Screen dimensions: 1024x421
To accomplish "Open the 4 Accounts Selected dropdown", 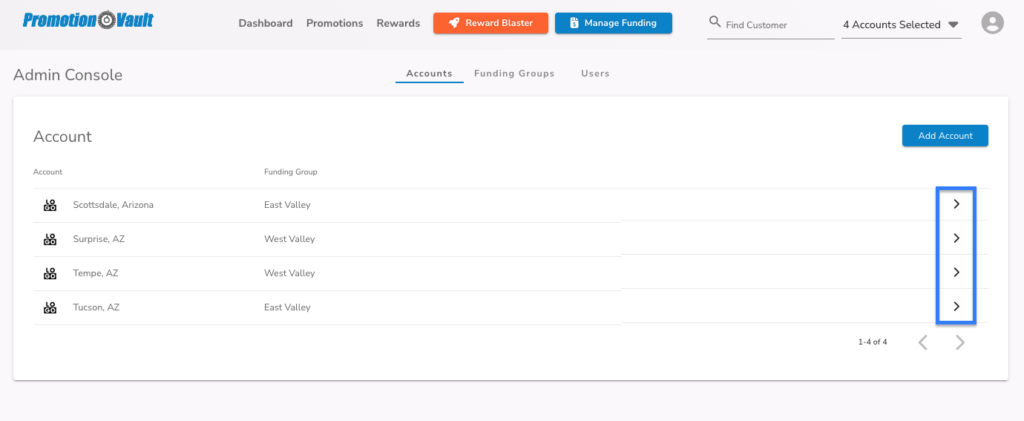I will point(901,25).
